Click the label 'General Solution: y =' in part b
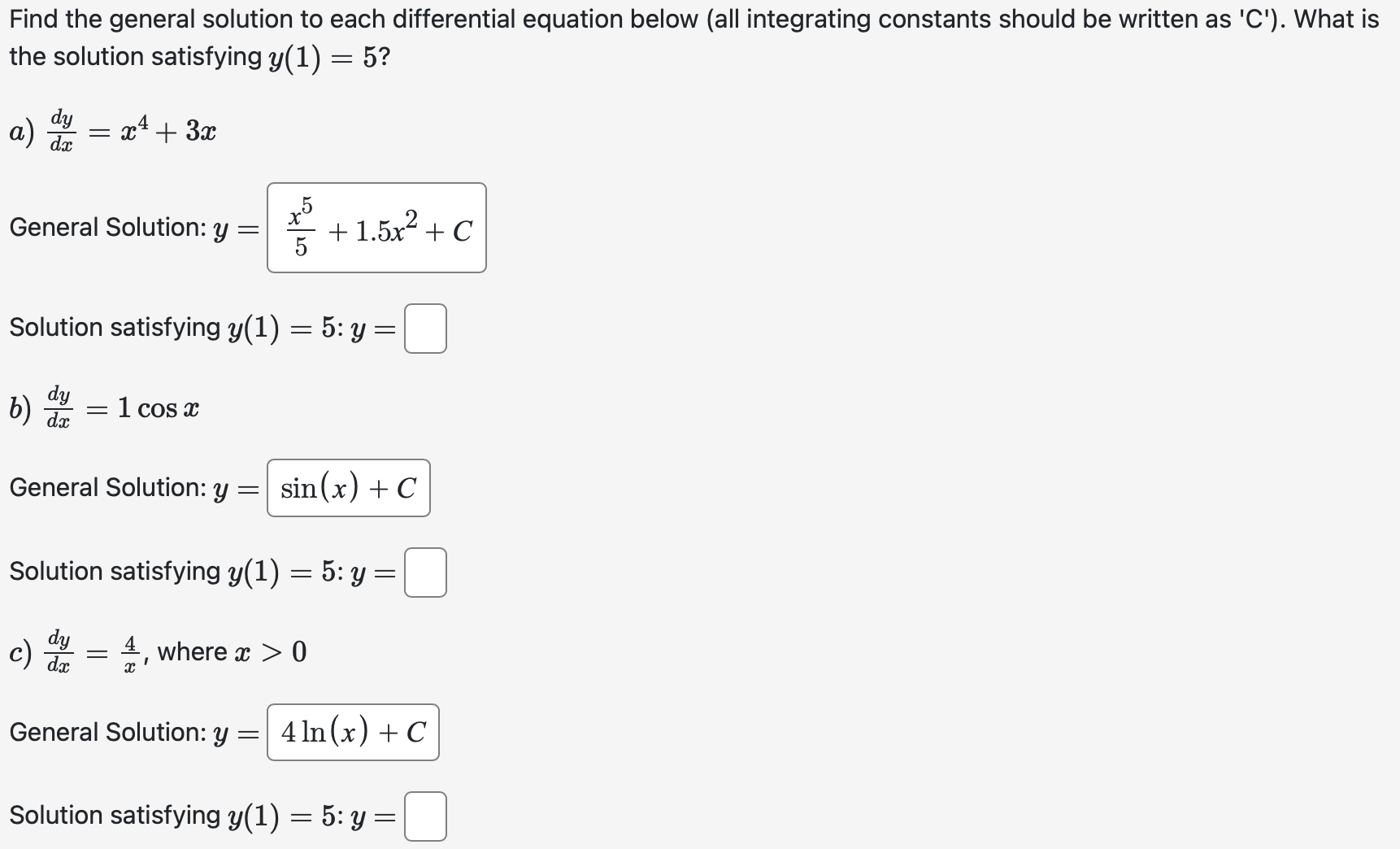 pyautogui.click(x=130, y=488)
